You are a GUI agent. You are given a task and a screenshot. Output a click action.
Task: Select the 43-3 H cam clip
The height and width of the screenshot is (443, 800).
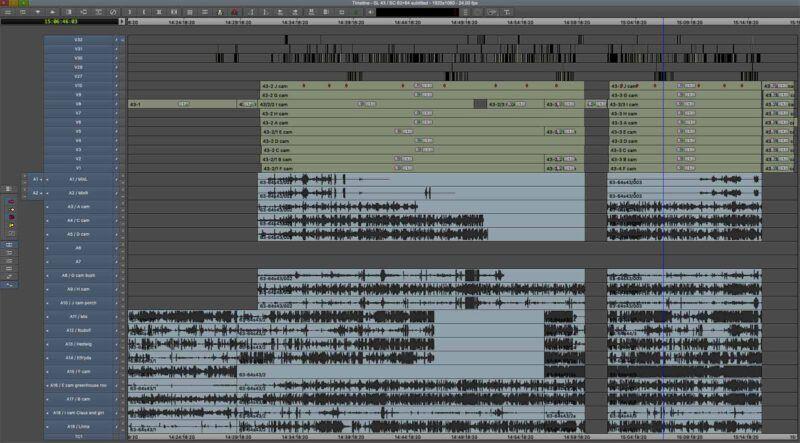pos(685,113)
